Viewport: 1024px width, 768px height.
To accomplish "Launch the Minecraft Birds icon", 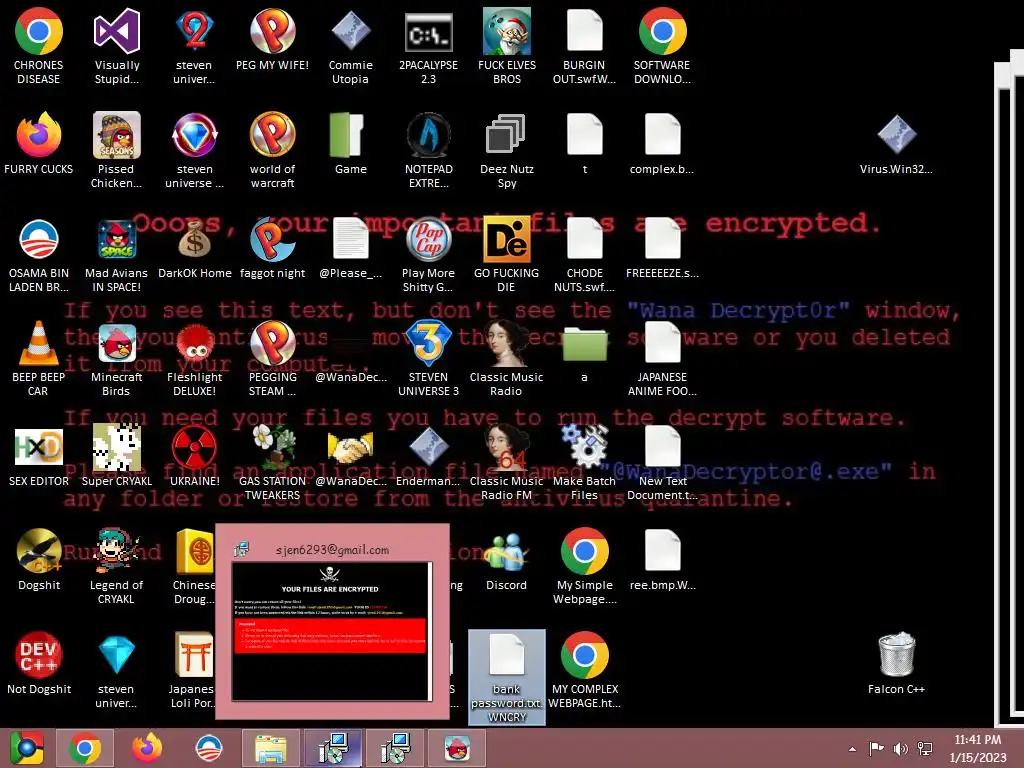I will click(116, 343).
